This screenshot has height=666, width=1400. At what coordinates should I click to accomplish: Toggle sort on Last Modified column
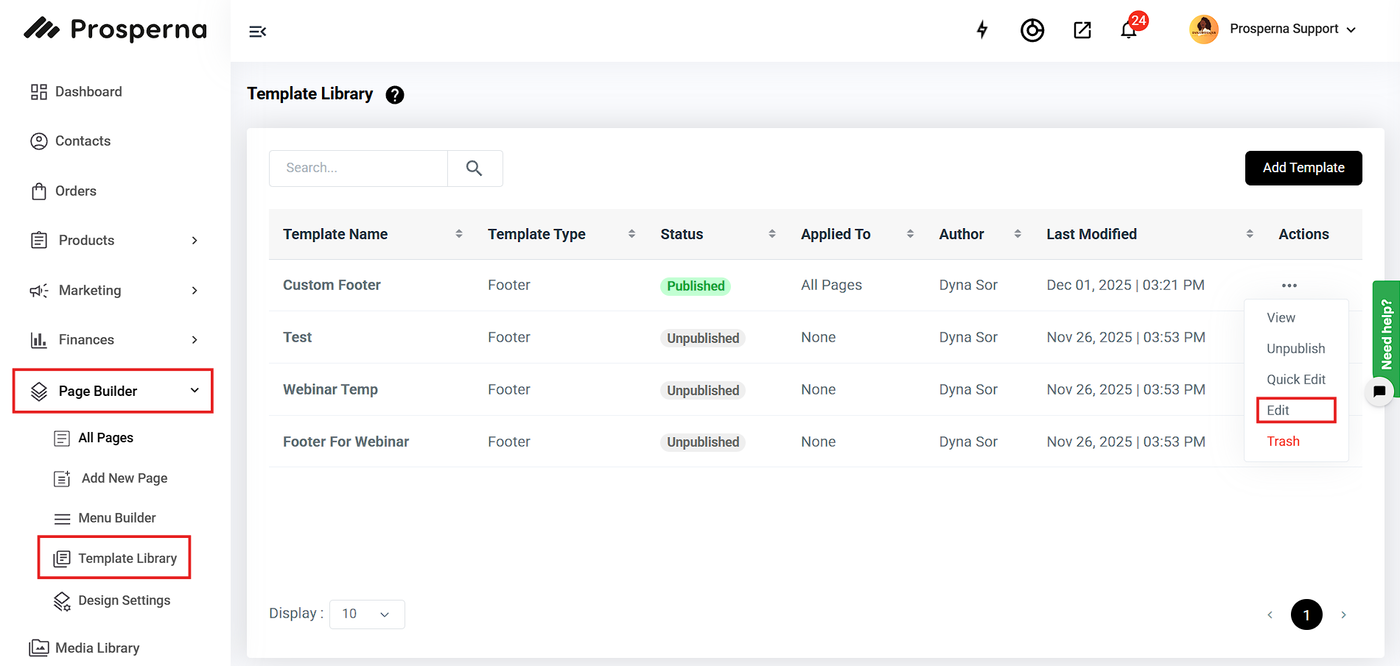1250,234
